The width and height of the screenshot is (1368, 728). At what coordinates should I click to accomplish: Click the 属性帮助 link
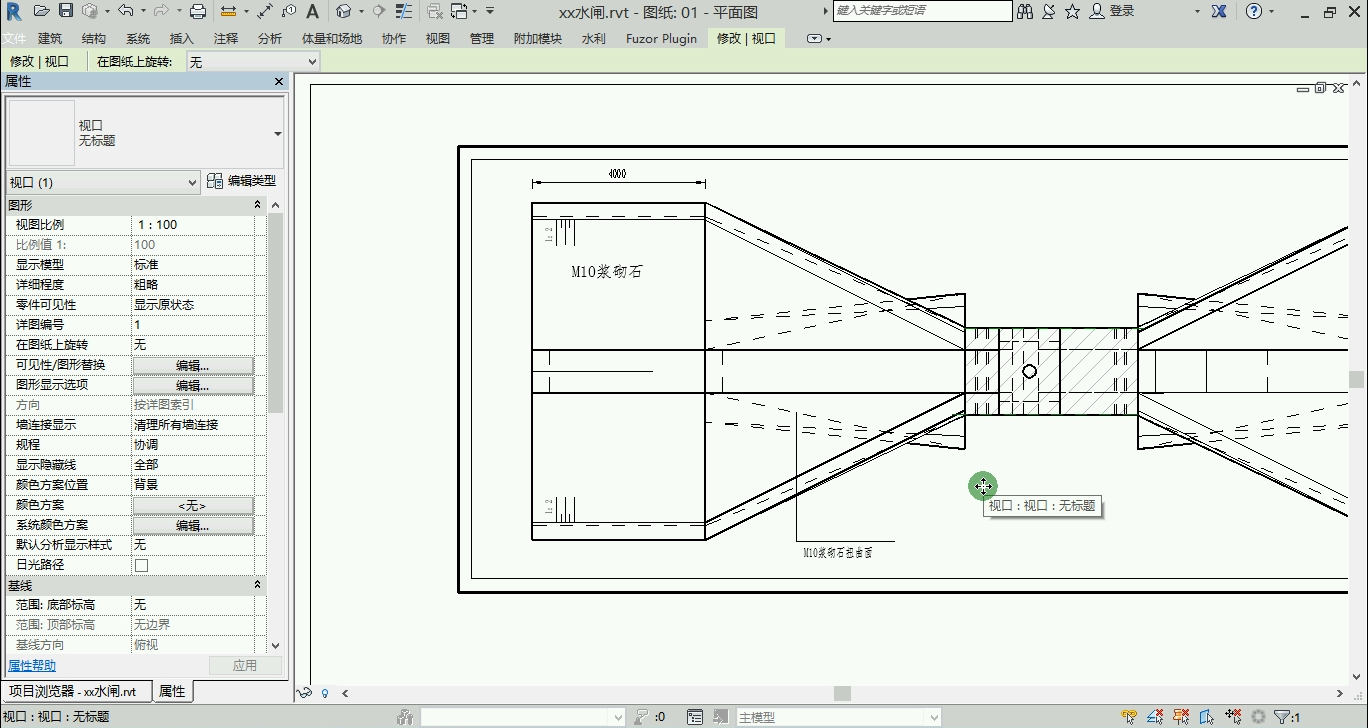(32, 665)
